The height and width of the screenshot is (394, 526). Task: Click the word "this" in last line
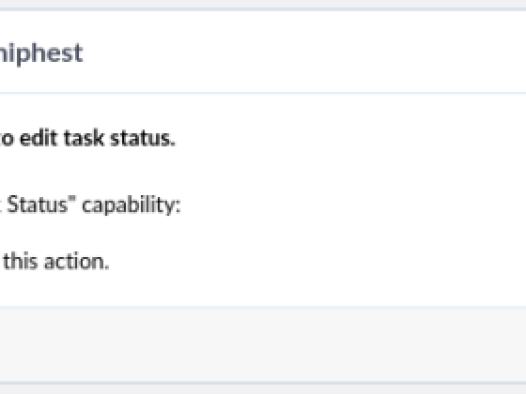pyautogui.click(x=20, y=261)
